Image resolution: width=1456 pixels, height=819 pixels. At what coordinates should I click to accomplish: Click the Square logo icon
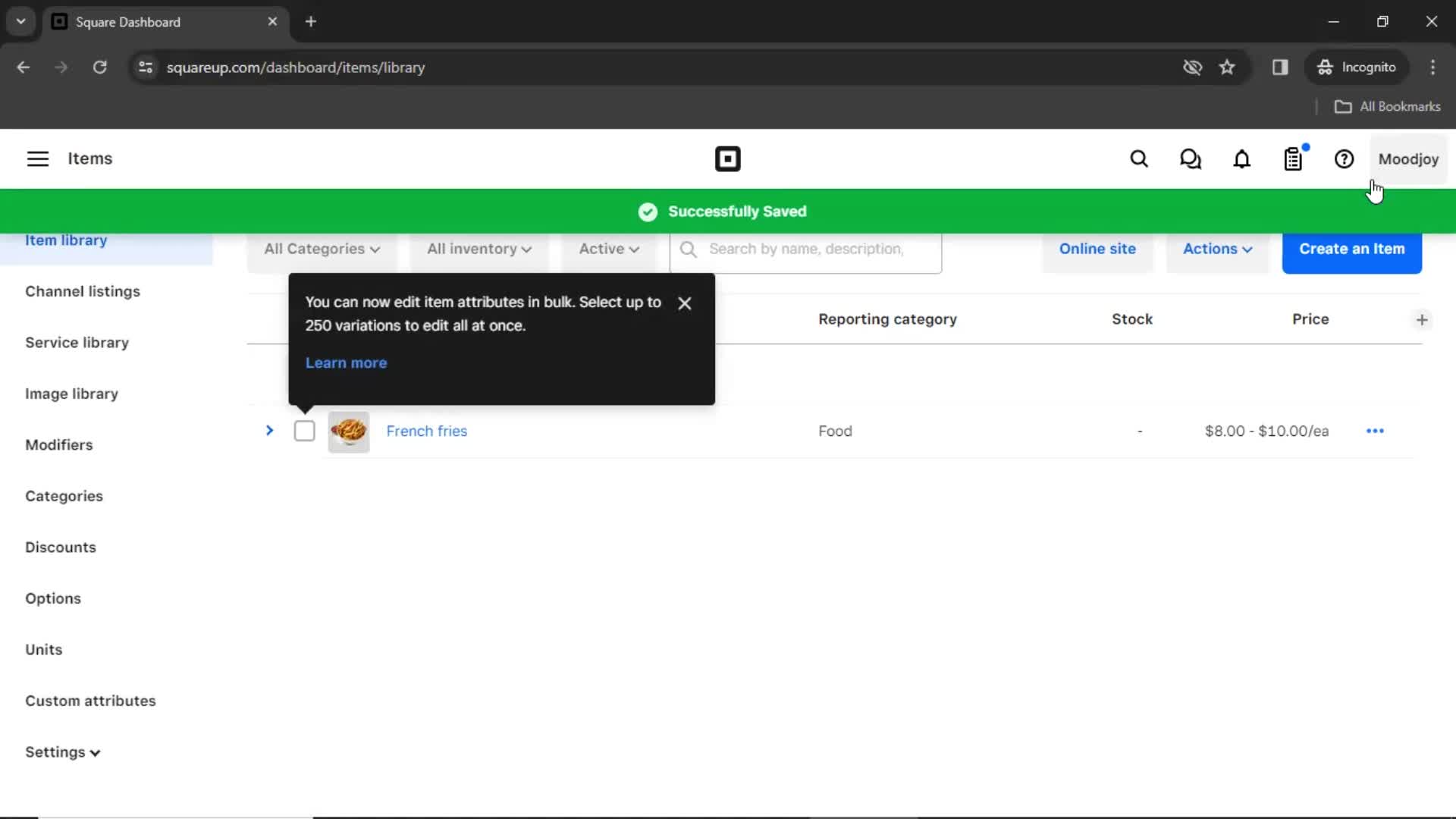728,159
